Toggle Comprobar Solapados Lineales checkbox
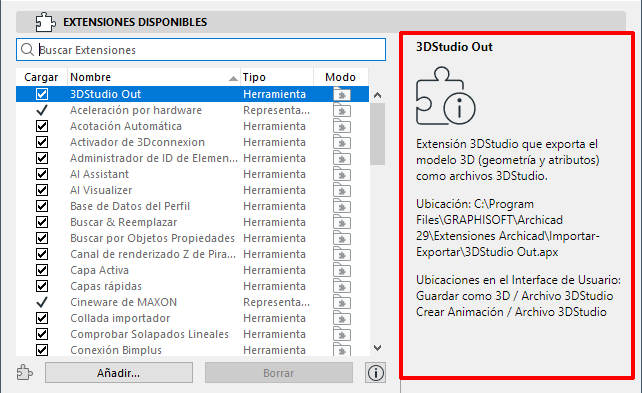 [42, 334]
